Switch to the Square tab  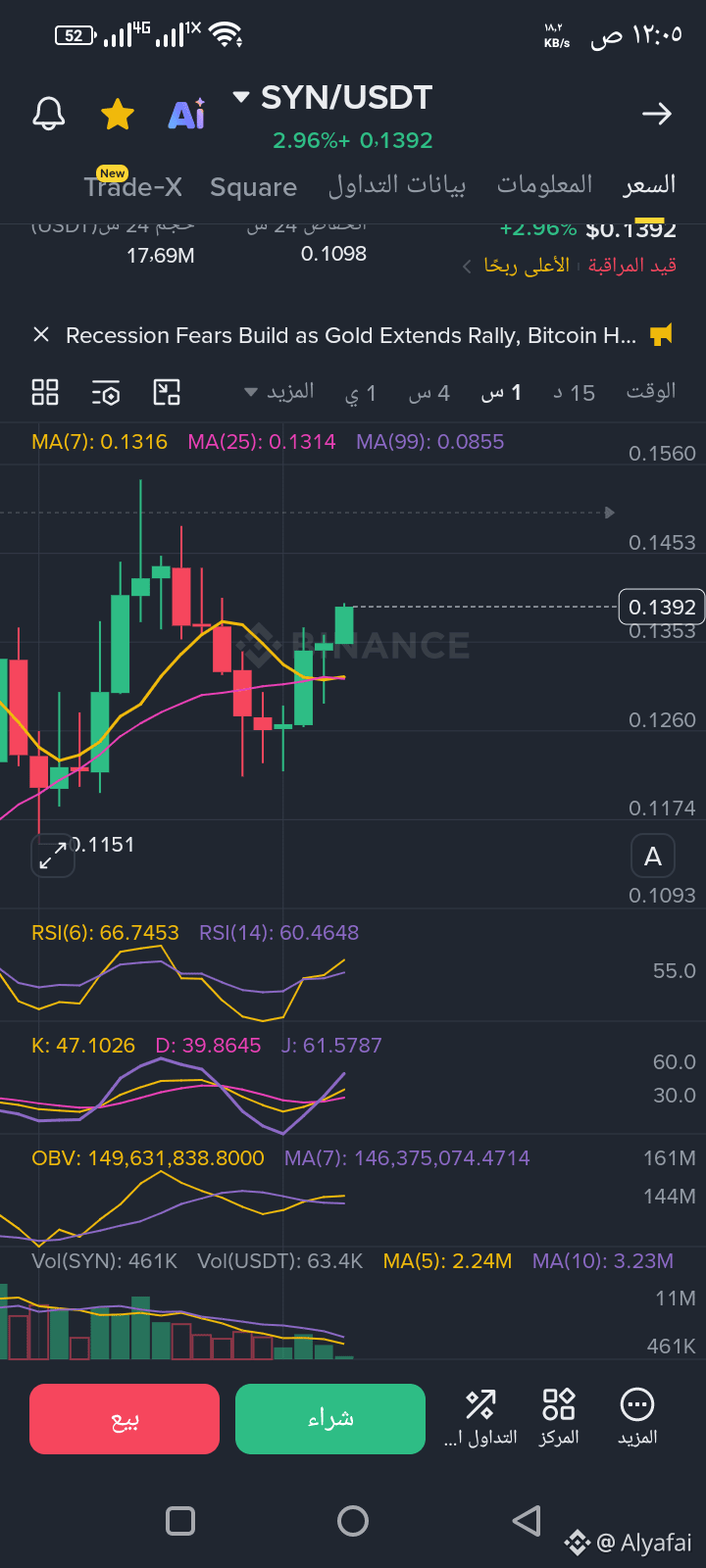pos(253,186)
